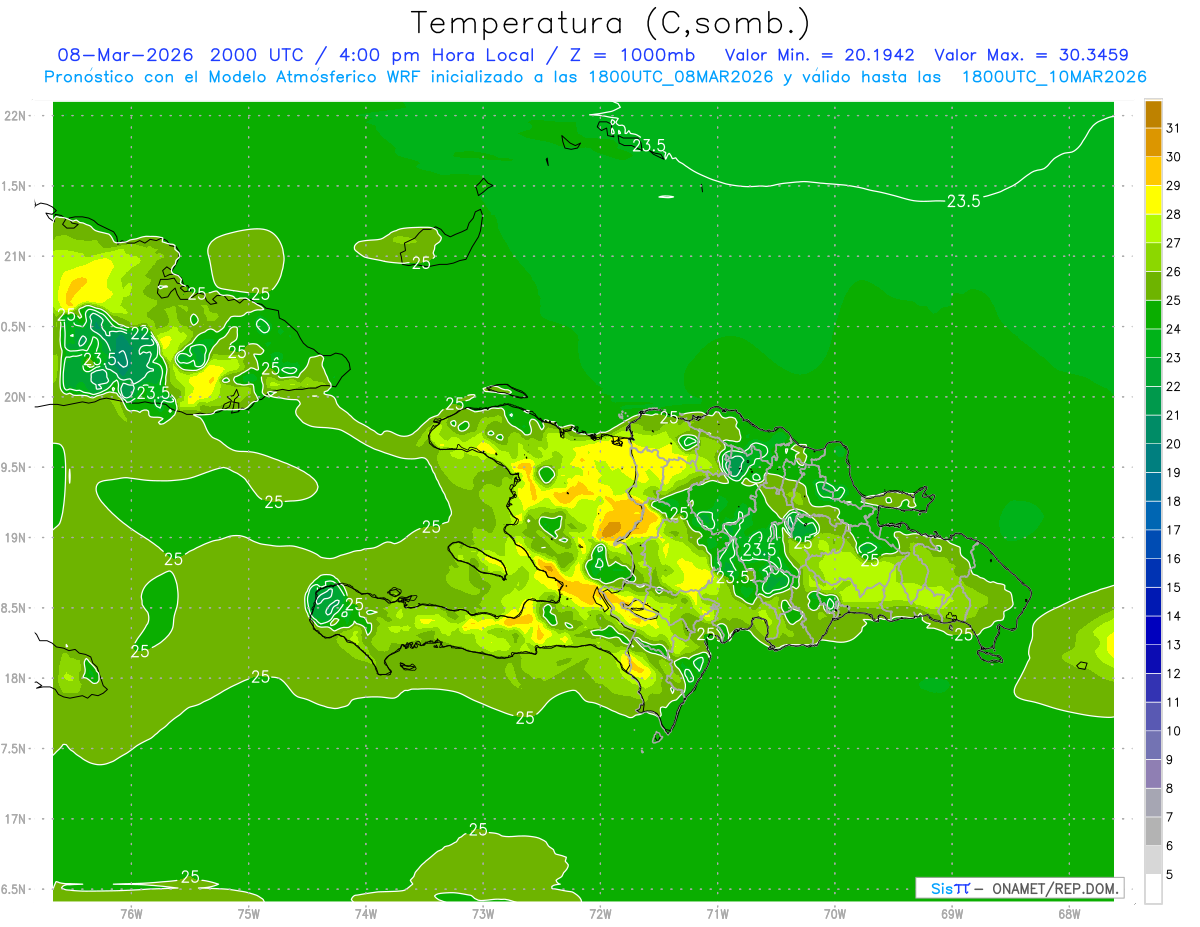This screenshot has width=1200, height=927.
Task: Click the '24' value on the color scale
Action: pyautogui.click(x=1174, y=329)
